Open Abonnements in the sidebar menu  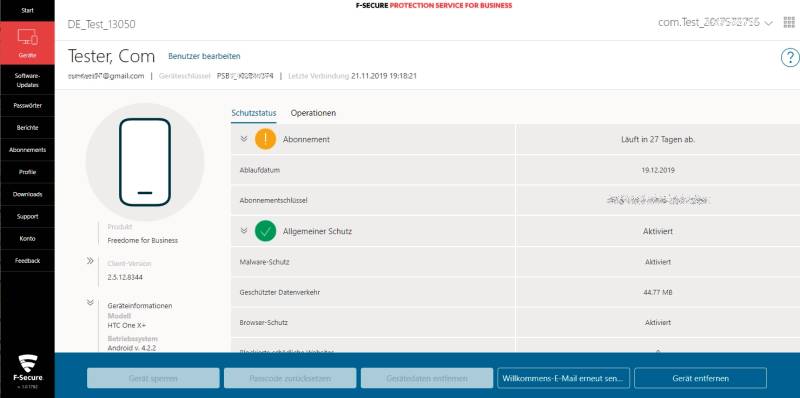click(27, 150)
